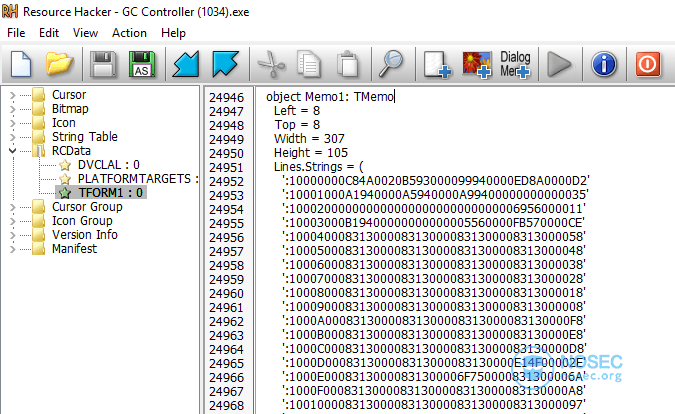Click the blue Info icon
Viewport: 675px width, 414px height.
(x=604, y=64)
